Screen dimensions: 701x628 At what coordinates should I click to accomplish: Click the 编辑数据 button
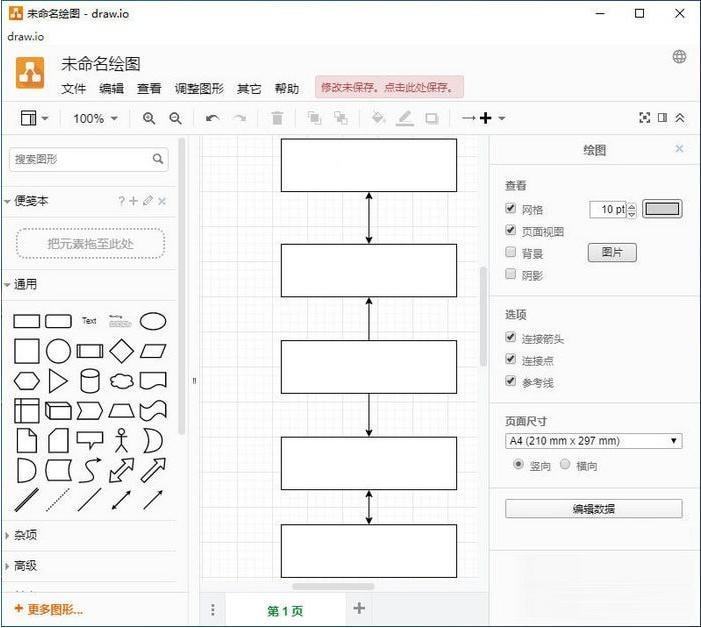[593, 509]
